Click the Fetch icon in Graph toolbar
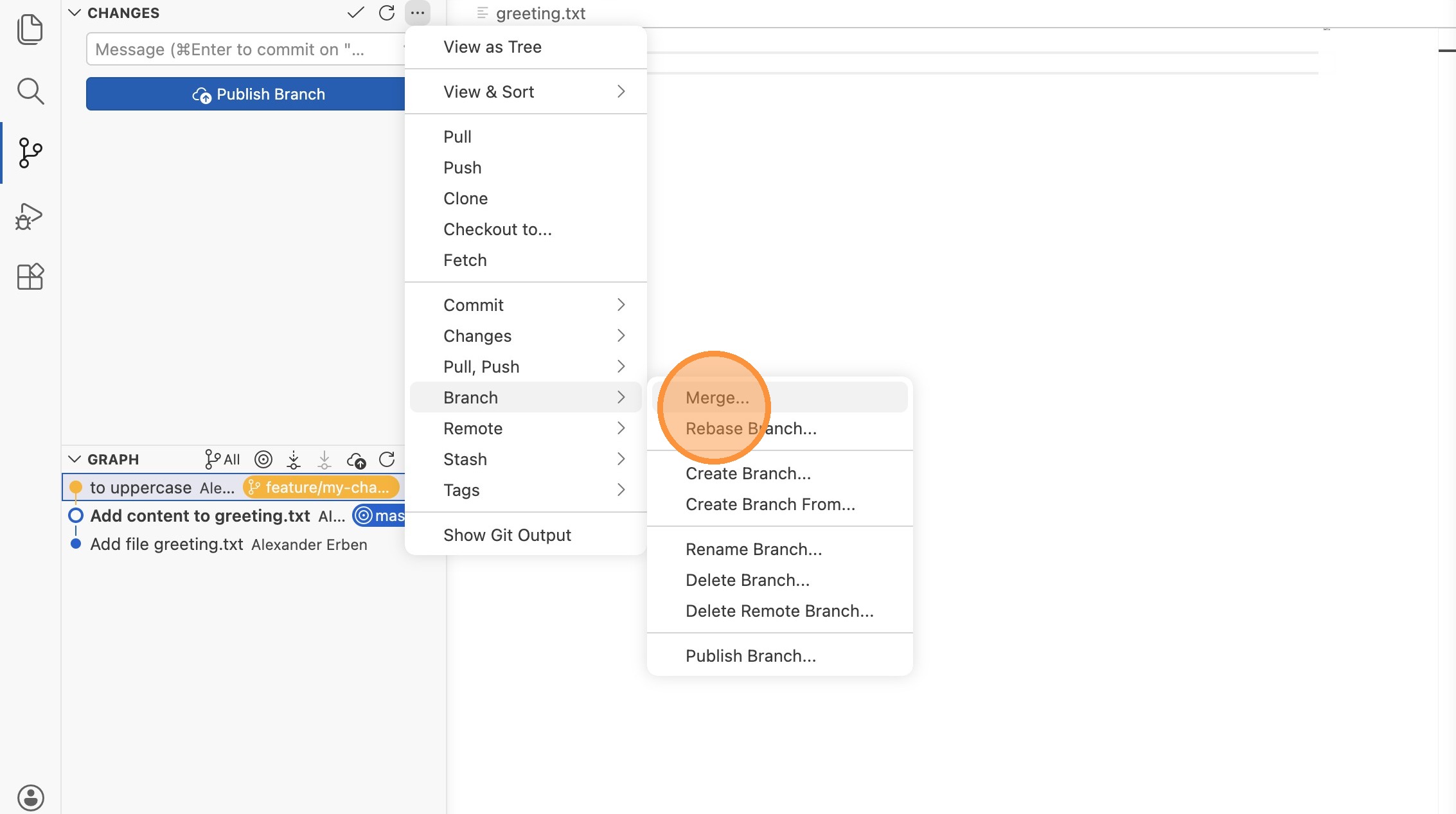 point(294,459)
